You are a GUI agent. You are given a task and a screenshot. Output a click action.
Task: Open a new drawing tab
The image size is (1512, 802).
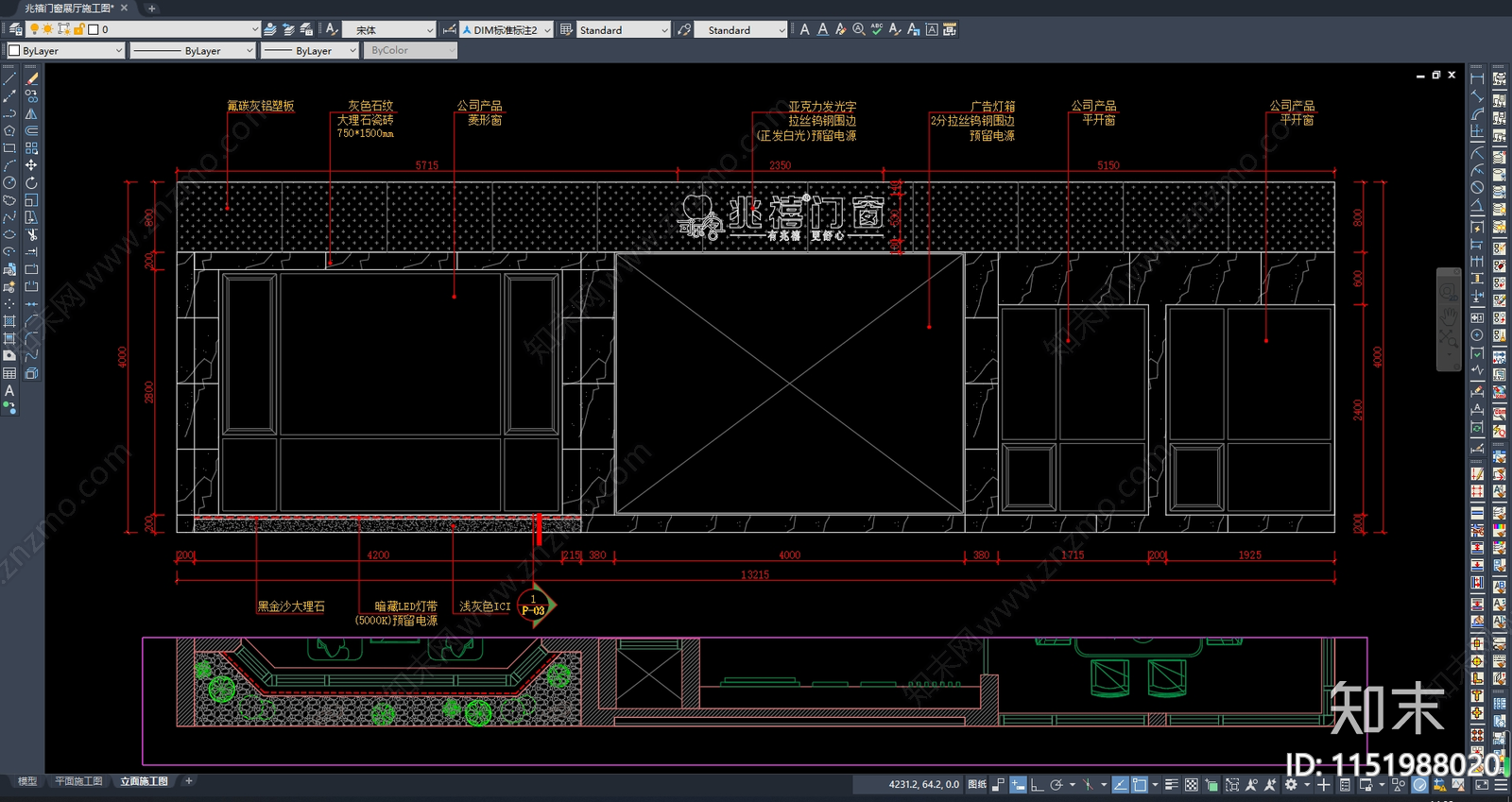(151, 9)
